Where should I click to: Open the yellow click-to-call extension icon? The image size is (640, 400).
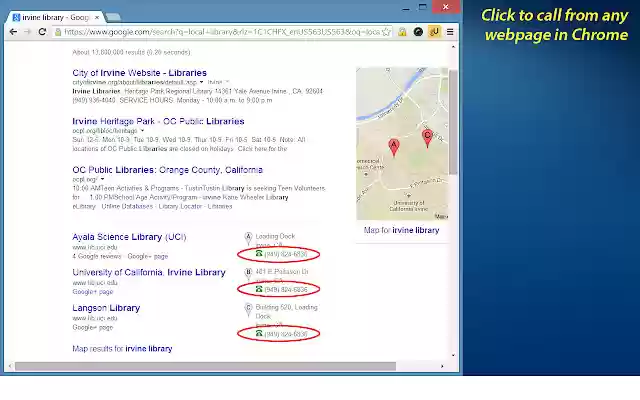[x=434, y=32]
